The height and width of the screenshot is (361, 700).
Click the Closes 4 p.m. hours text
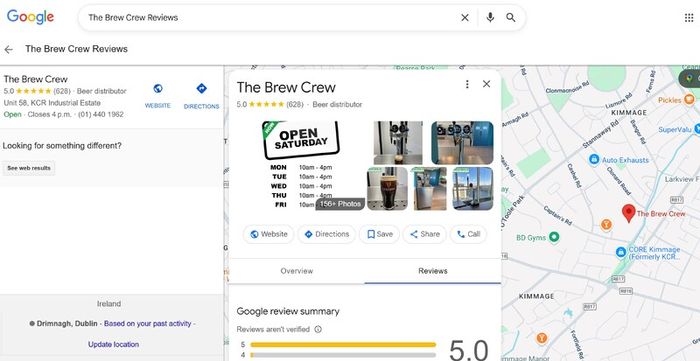[x=49, y=115]
